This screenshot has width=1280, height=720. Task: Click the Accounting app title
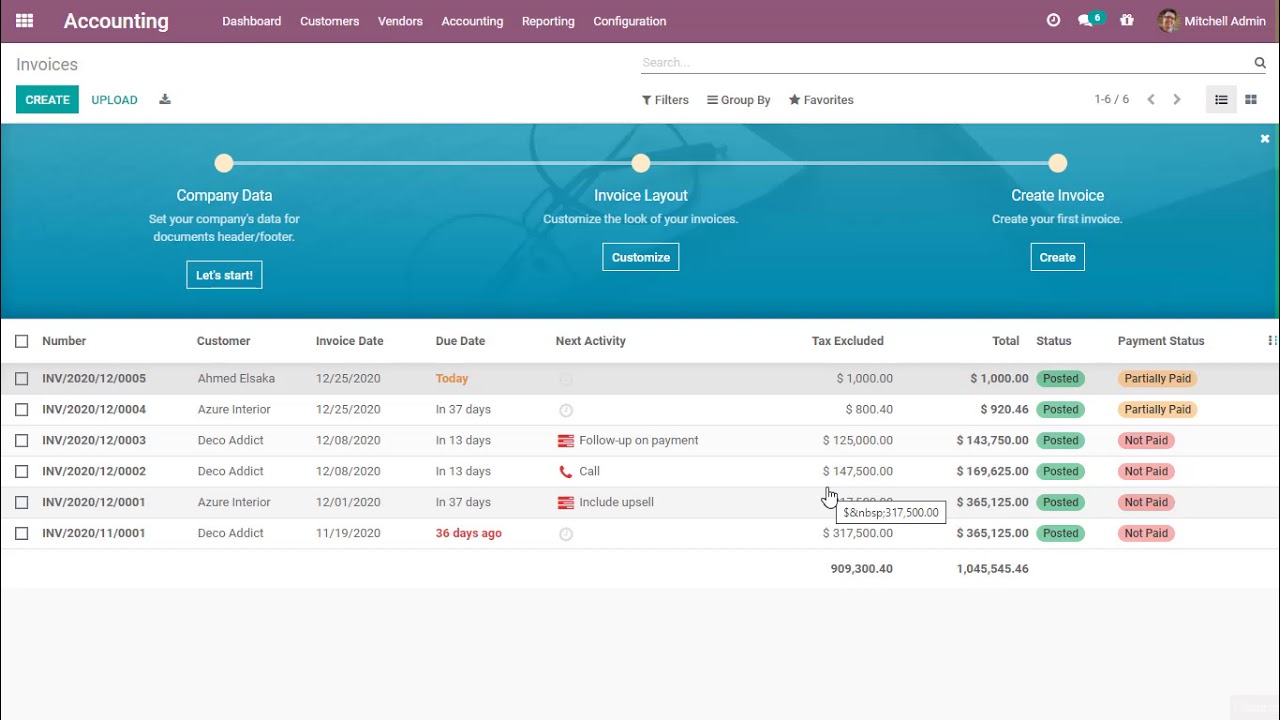pyautogui.click(x=116, y=20)
